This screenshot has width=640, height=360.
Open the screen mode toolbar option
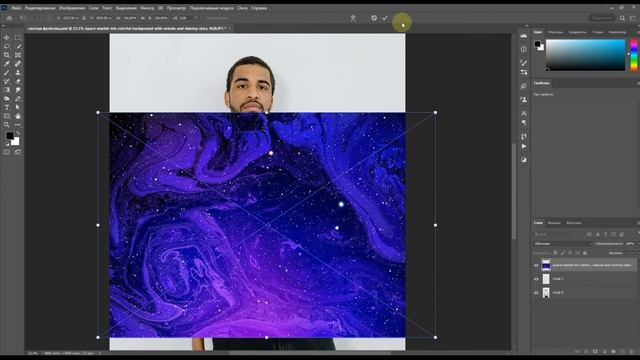[18, 152]
